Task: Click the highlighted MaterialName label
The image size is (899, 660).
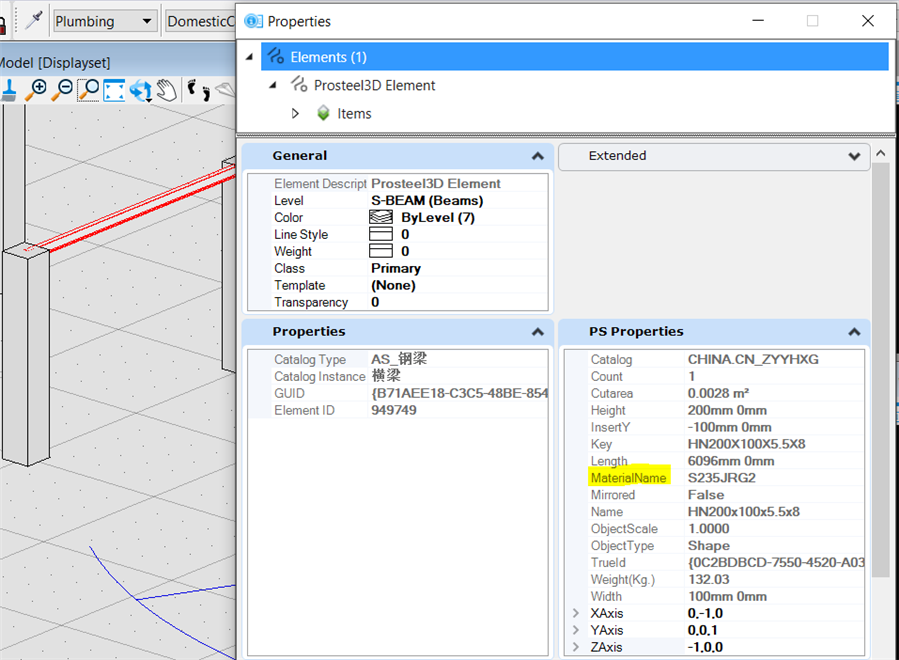Action: [628, 478]
